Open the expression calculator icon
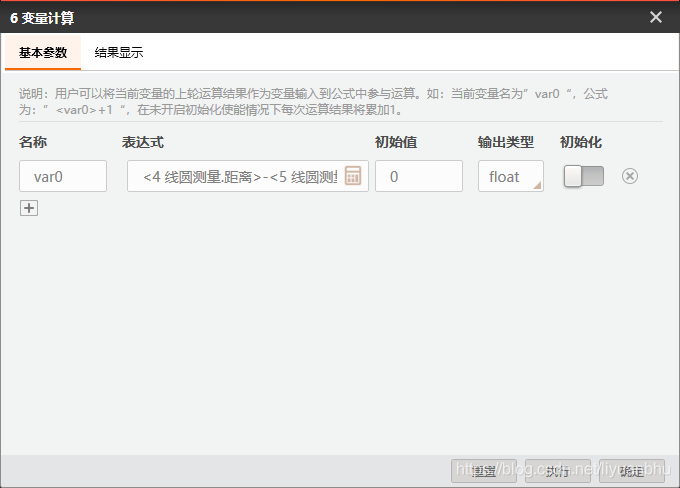The width and height of the screenshot is (680, 488). pos(353,176)
